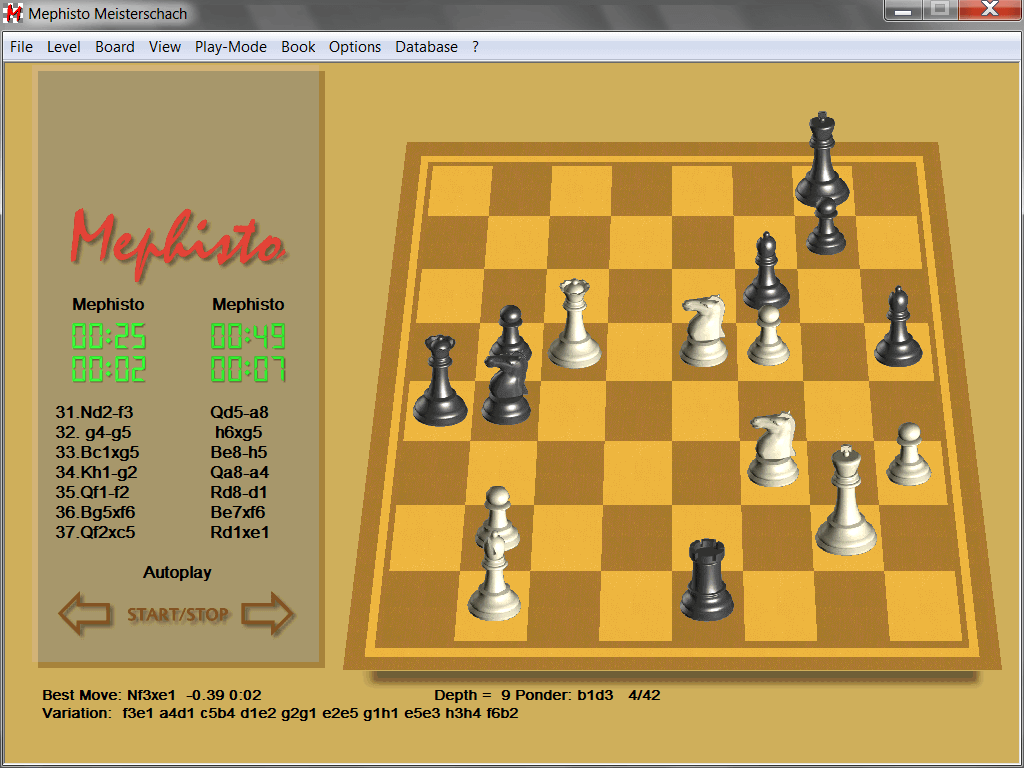The height and width of the screenshot is (768, 1024).
Task: Open the Book menu
Action: coord(298,47)
